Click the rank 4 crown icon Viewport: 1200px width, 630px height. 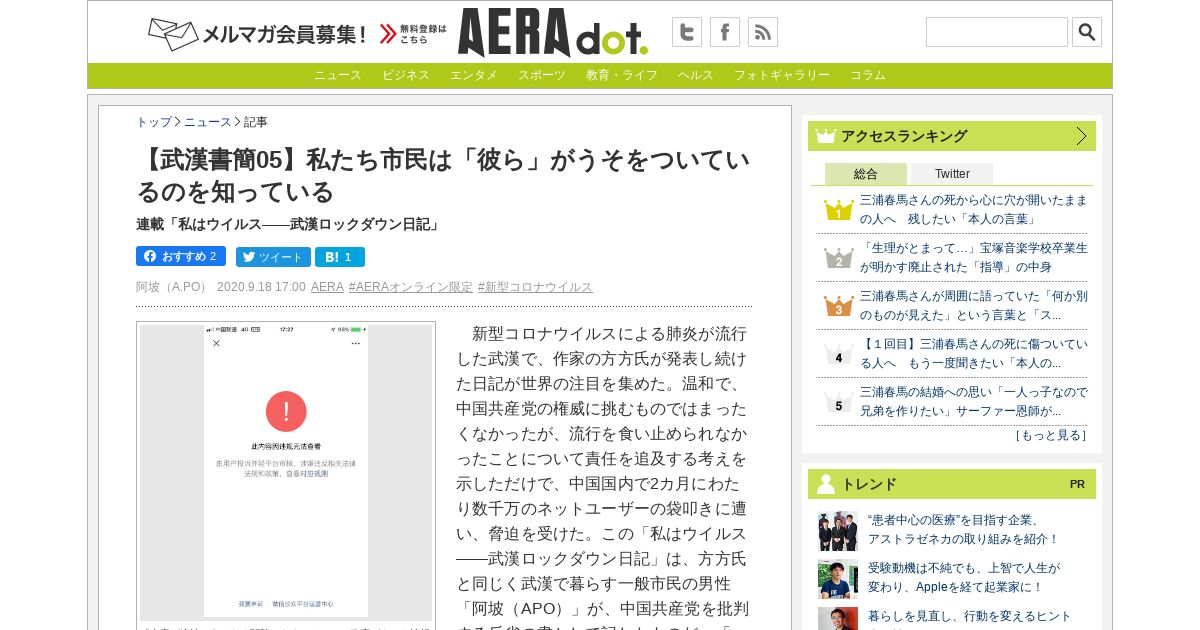pos(838,355)
